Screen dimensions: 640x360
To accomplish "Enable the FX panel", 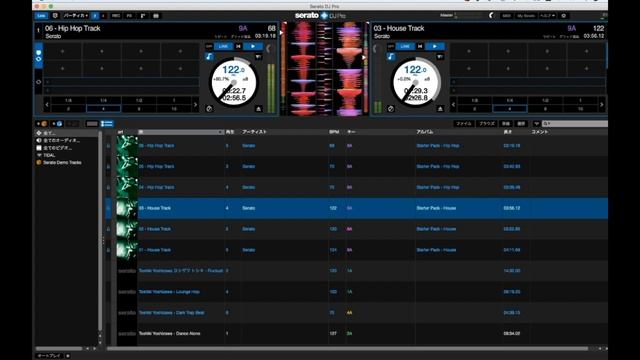I will point(129,16).
